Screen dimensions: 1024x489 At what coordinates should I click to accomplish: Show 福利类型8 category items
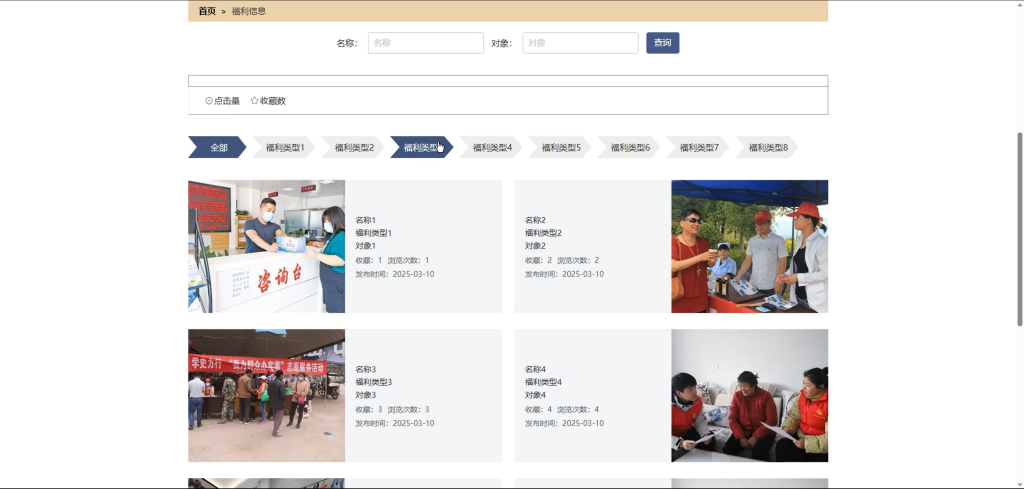pos(767,148)
